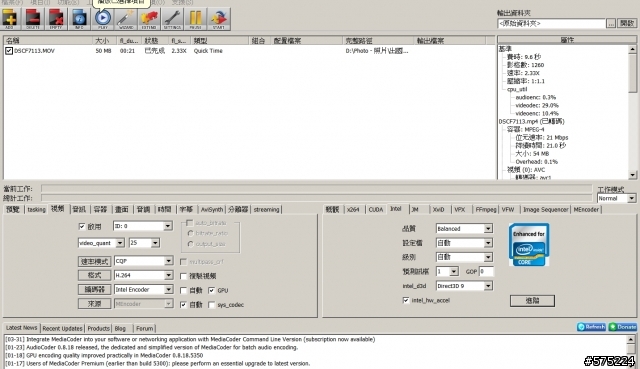Click the EMPTY list toolbar icon
The image size is (640, 369).
click(56, 19)
